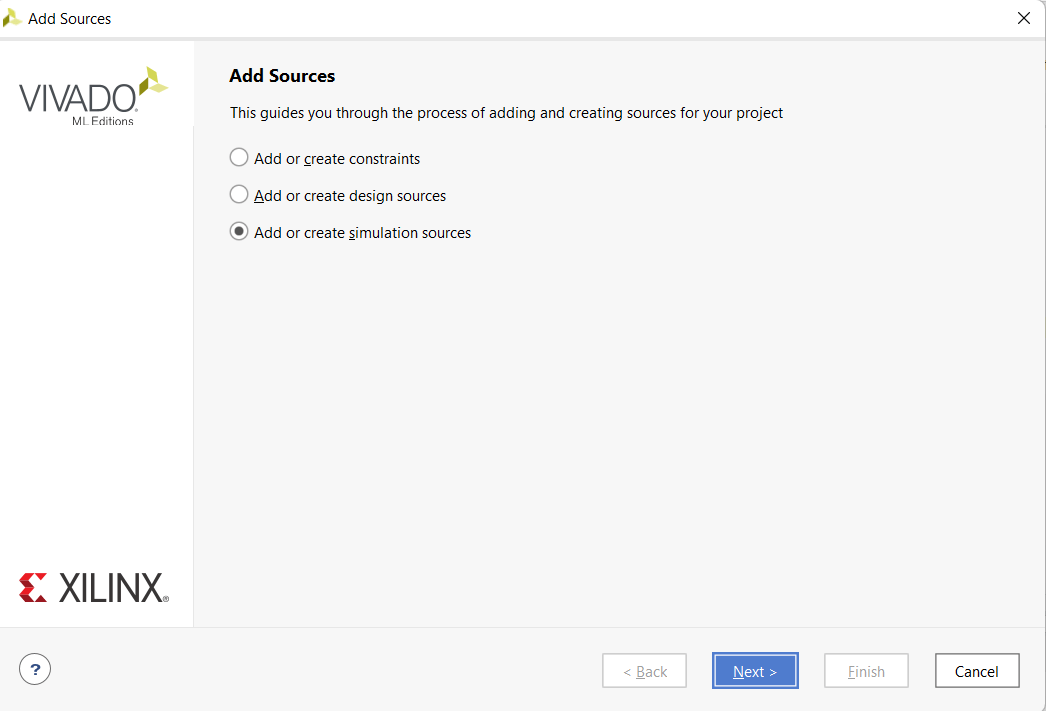
Task: Click the green leaf emblem beside VIVADO
Action: [x=153, y=81]
